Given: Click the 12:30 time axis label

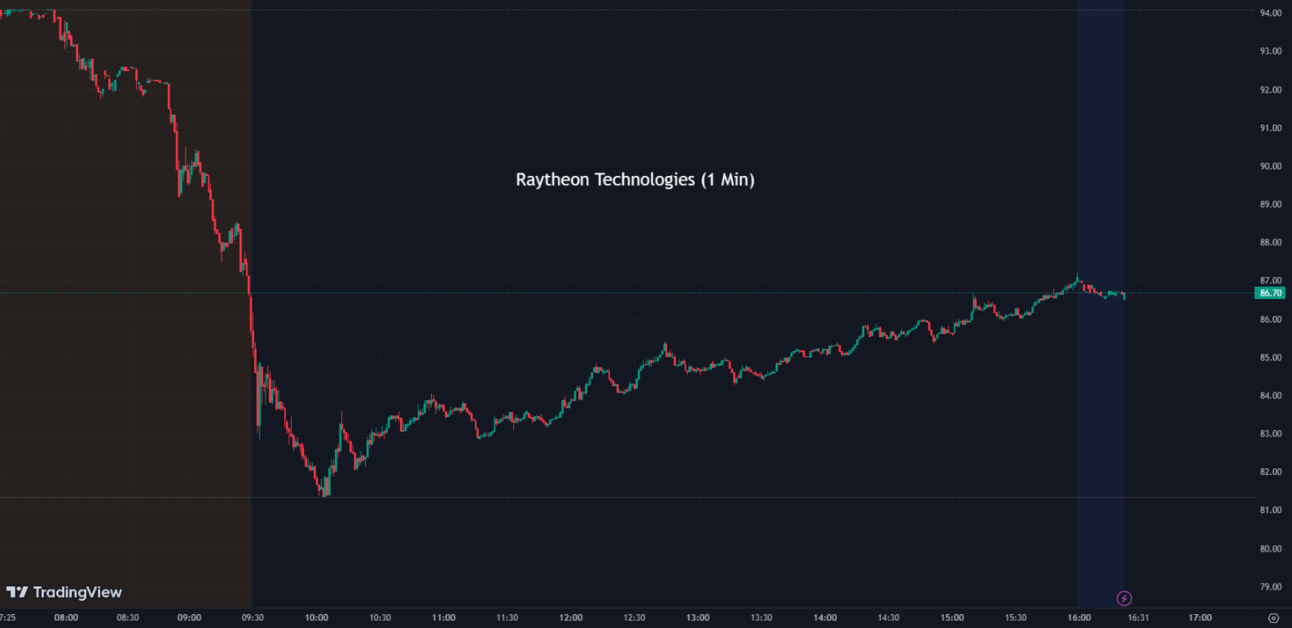Looking at the screenshot, I should 634,618.
